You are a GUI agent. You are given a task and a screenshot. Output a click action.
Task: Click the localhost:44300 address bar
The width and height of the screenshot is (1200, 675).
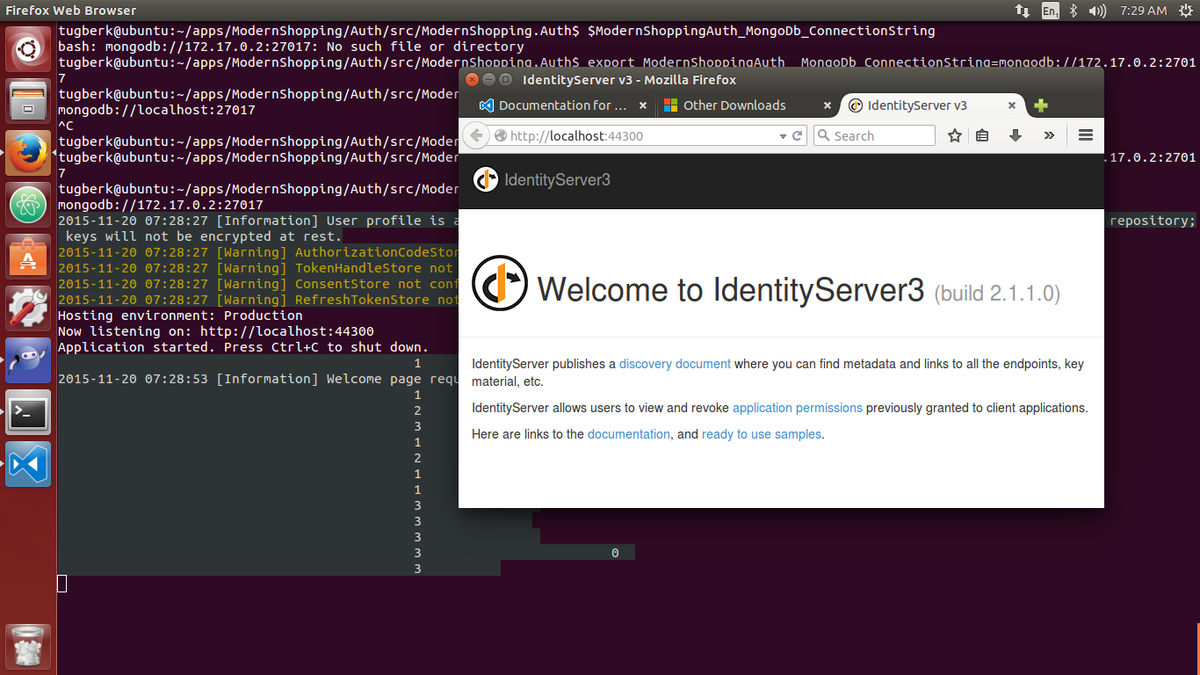(640, 135)
